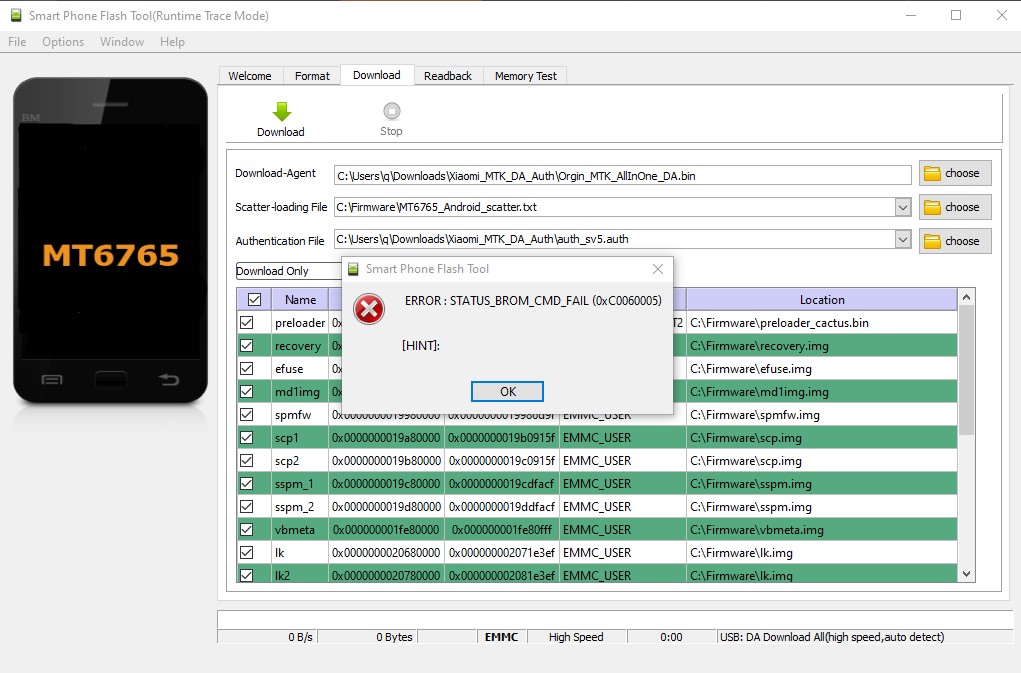Expand the Authentication File dropdown
The width and height of the screenshot is (1021, 673).
click(903, 241)
